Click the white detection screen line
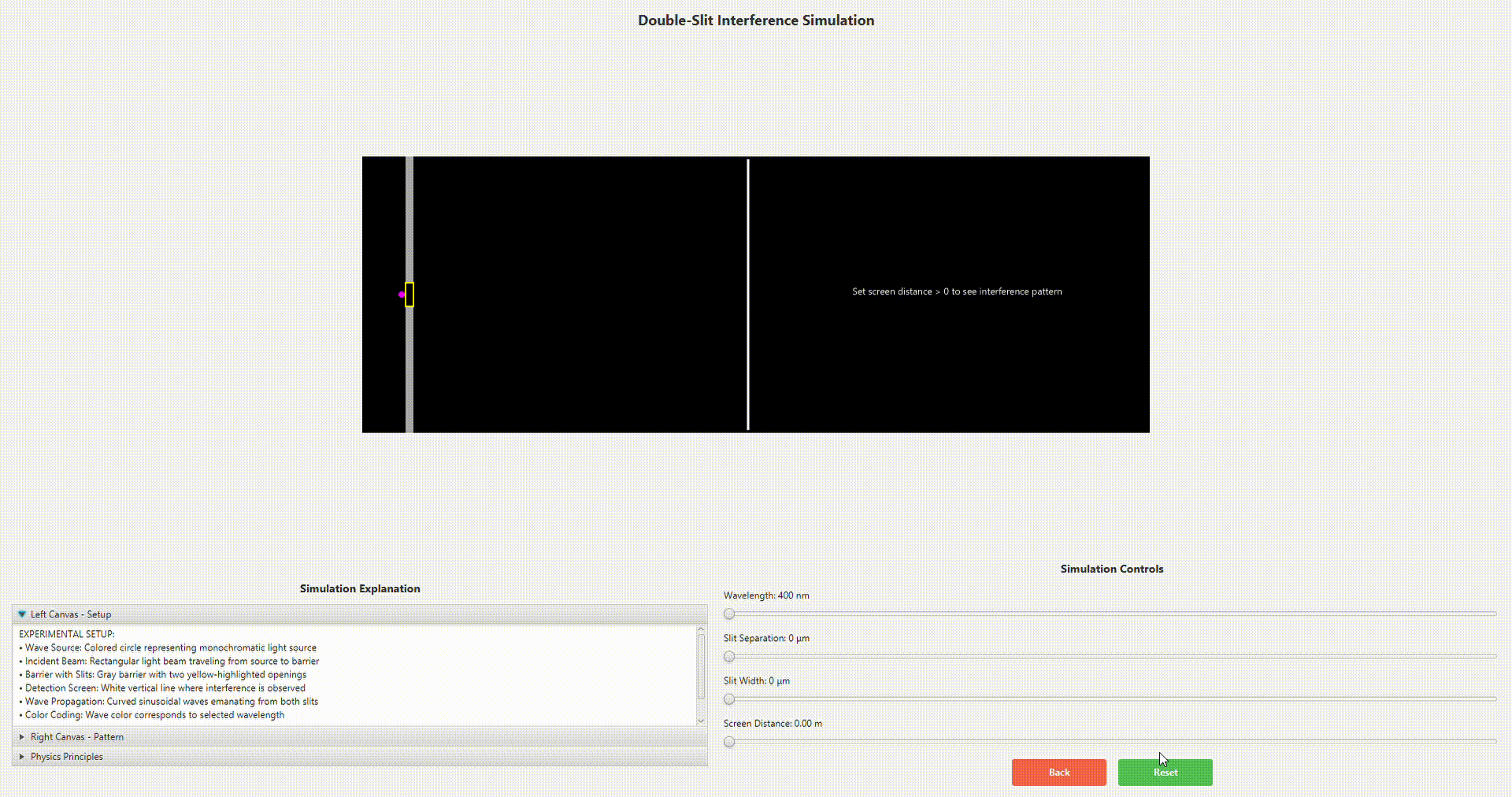 tap(748, 236)
